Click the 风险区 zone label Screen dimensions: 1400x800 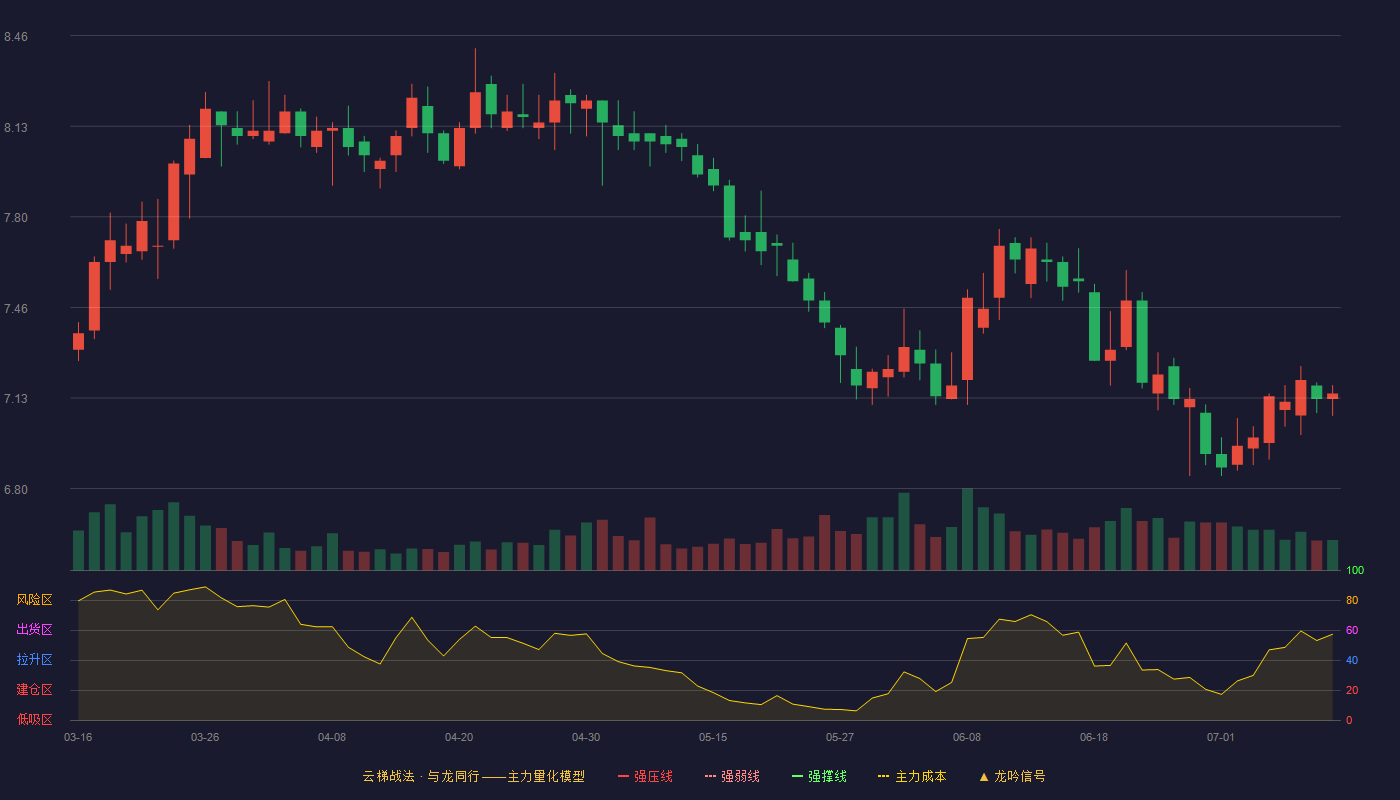tap(34, 600)
